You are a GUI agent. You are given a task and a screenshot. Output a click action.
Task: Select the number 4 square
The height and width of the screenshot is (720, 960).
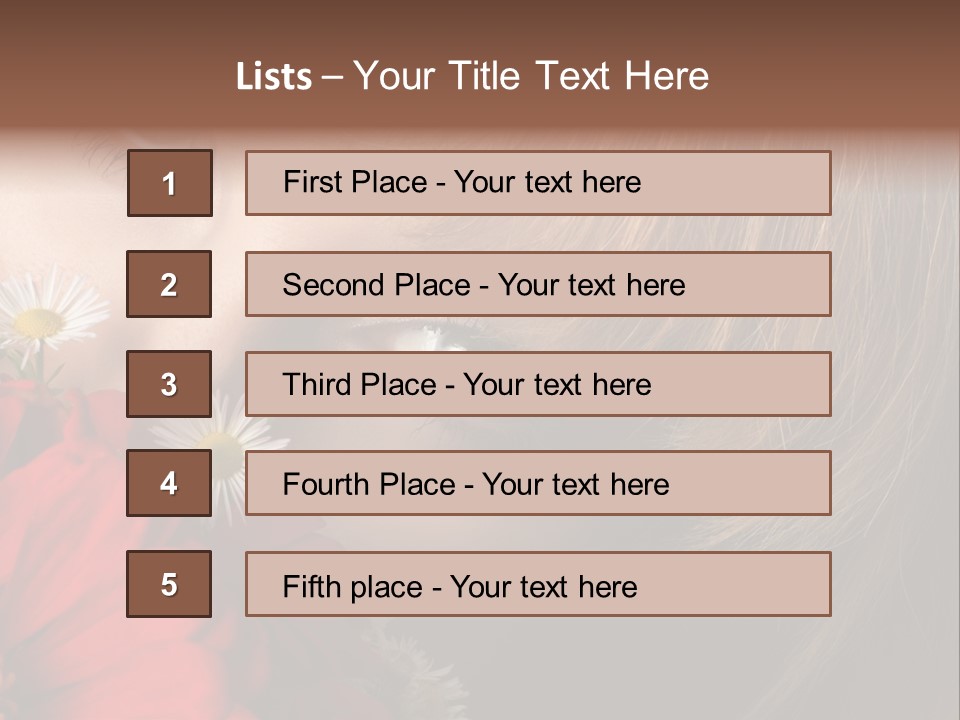click(x=169, y=483)
